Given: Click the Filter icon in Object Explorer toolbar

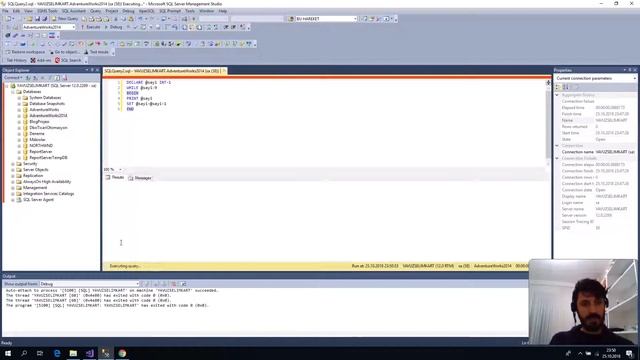Looking at the screenshot, I should 50,78.
